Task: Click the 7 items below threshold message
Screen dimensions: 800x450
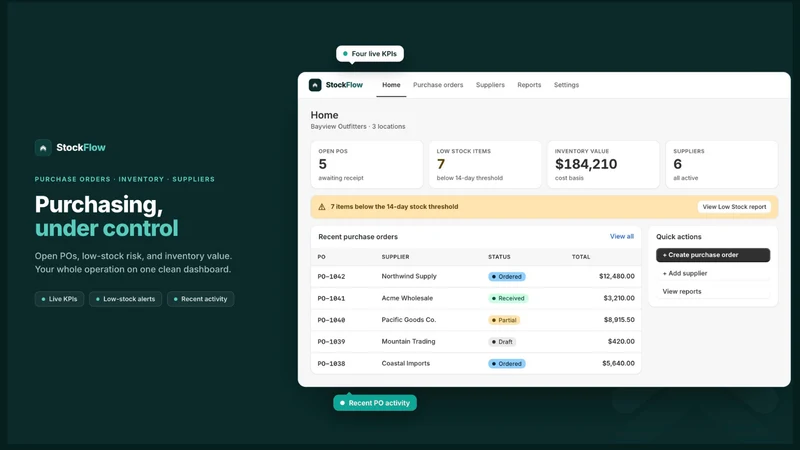Action: point(394,207)
